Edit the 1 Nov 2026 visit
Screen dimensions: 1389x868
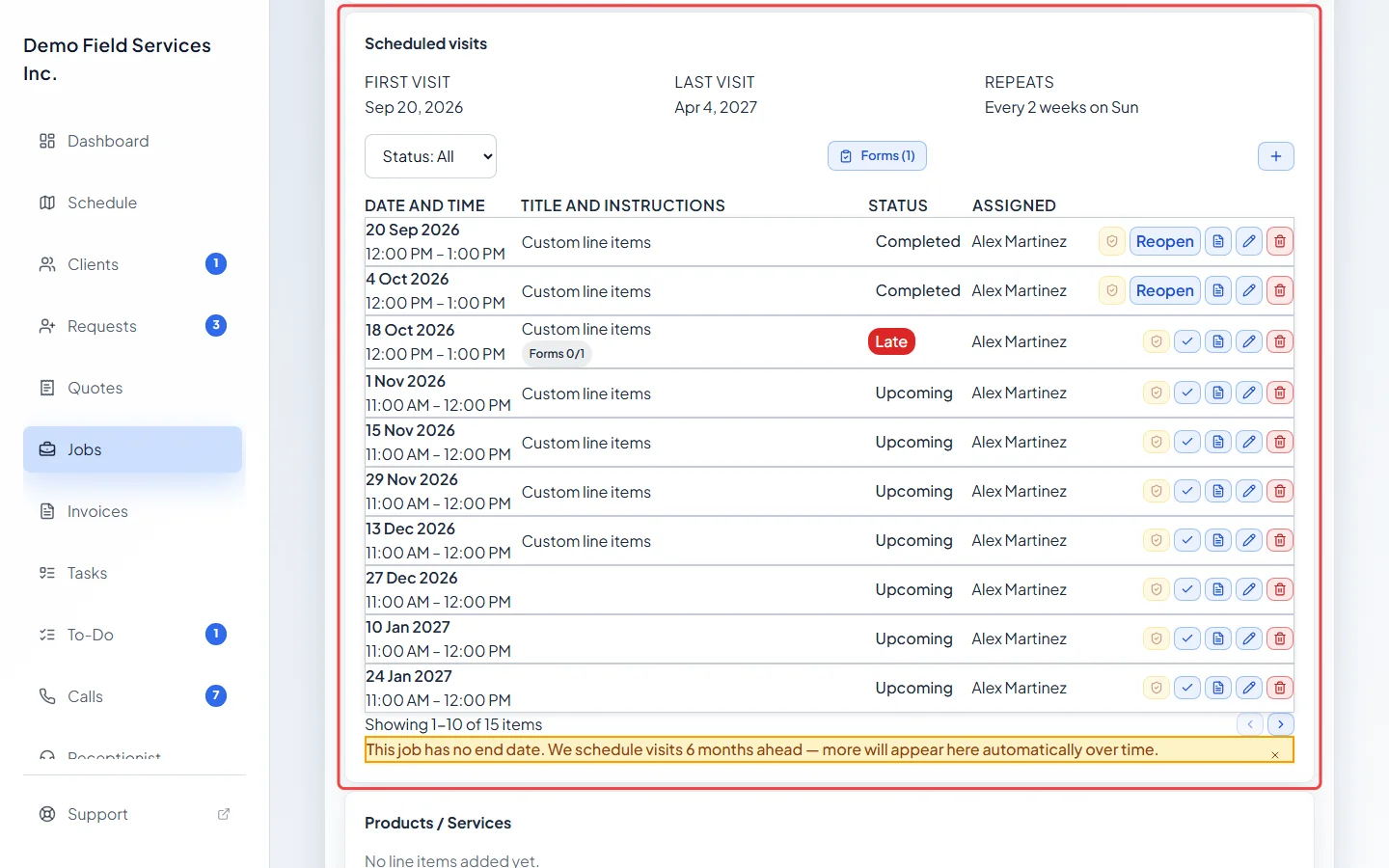(1249, 393)
